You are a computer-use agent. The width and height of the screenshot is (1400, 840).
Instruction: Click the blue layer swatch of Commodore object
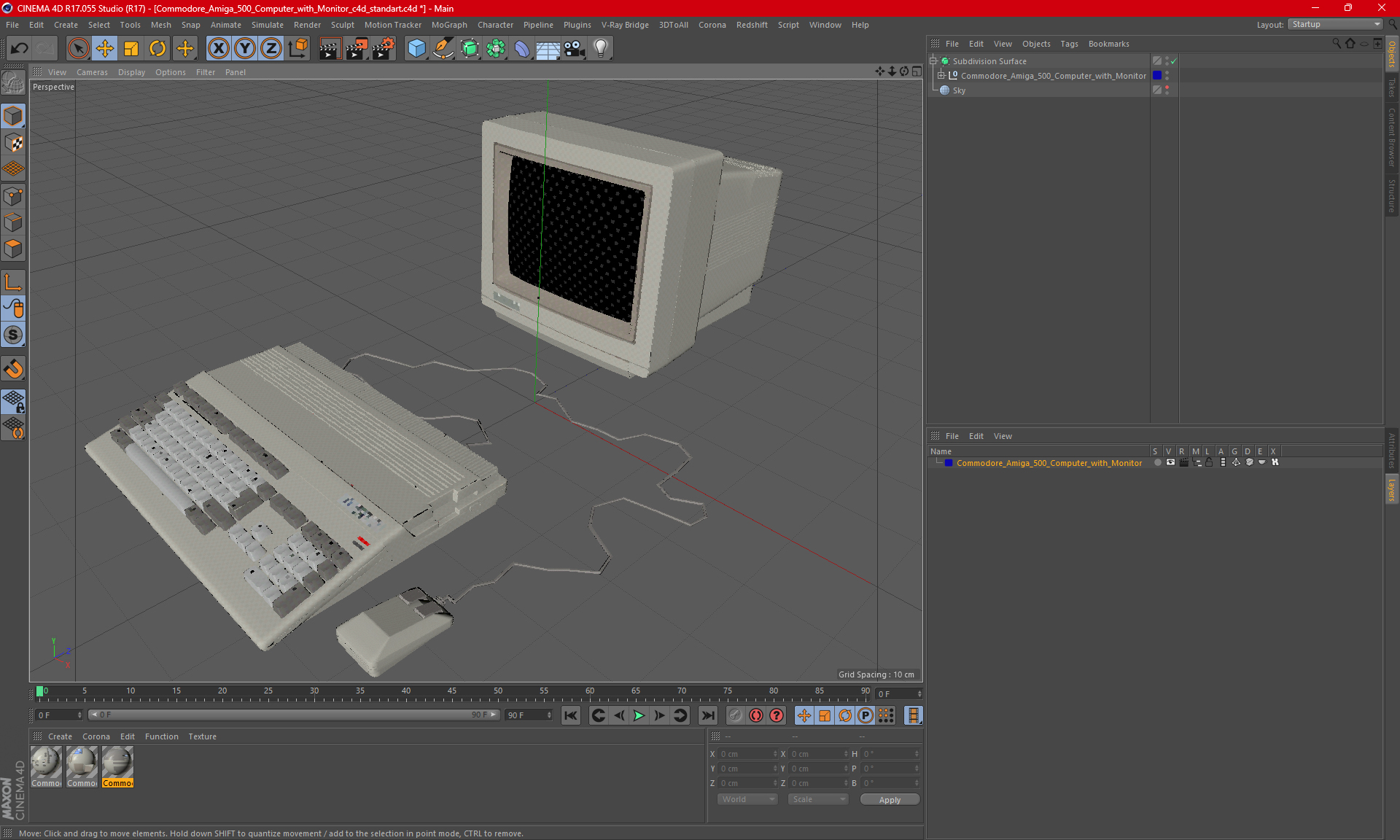[1157, 76]
